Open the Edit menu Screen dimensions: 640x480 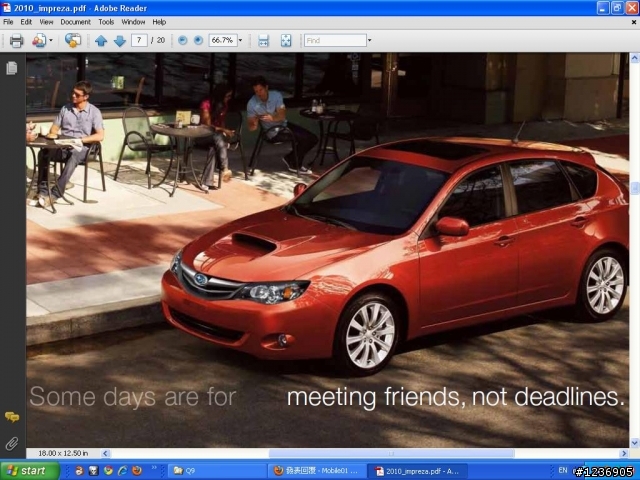pyautogui.click(x=26, y=22)
